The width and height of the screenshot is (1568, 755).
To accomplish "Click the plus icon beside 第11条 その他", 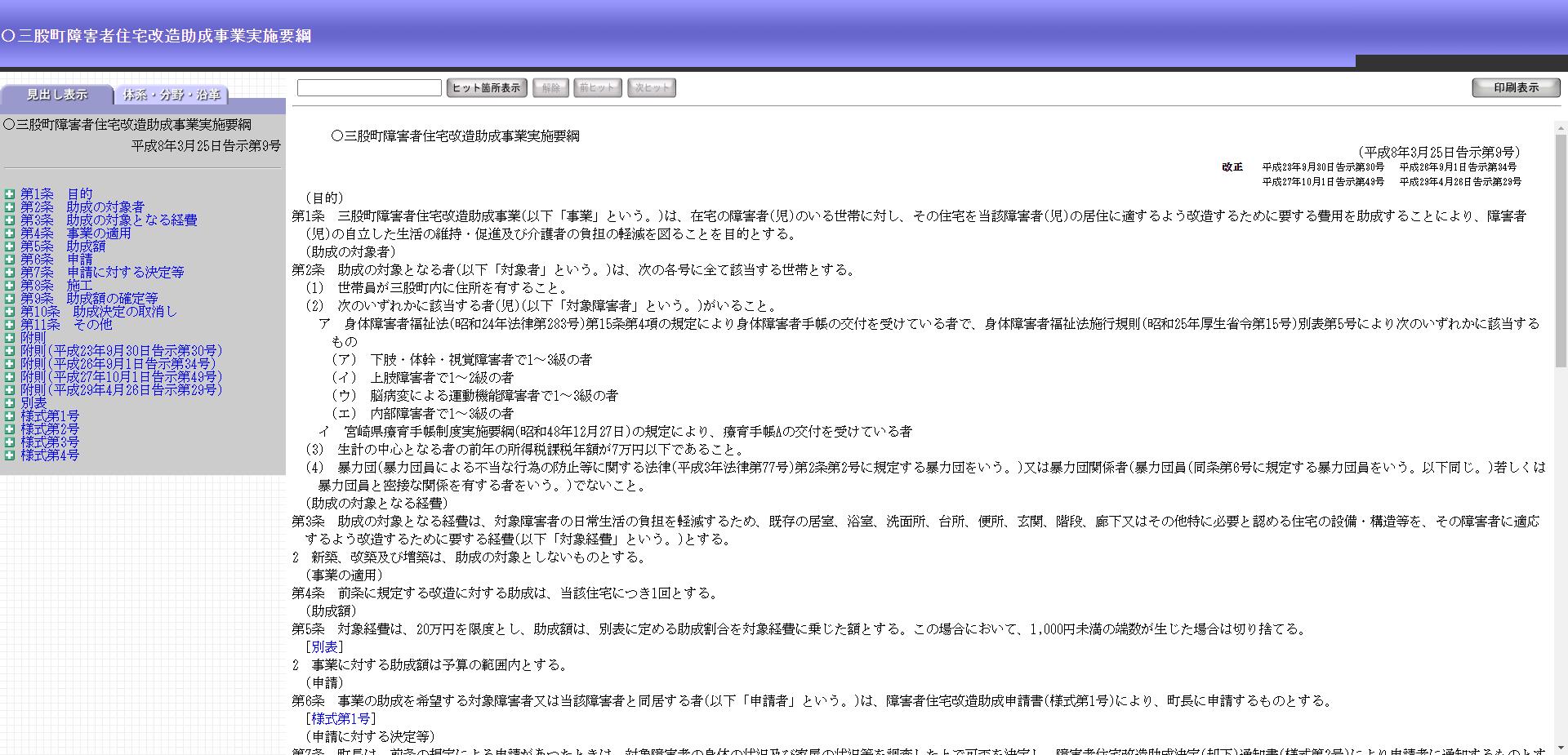I will pyautogui.click(x=10, y=324).
